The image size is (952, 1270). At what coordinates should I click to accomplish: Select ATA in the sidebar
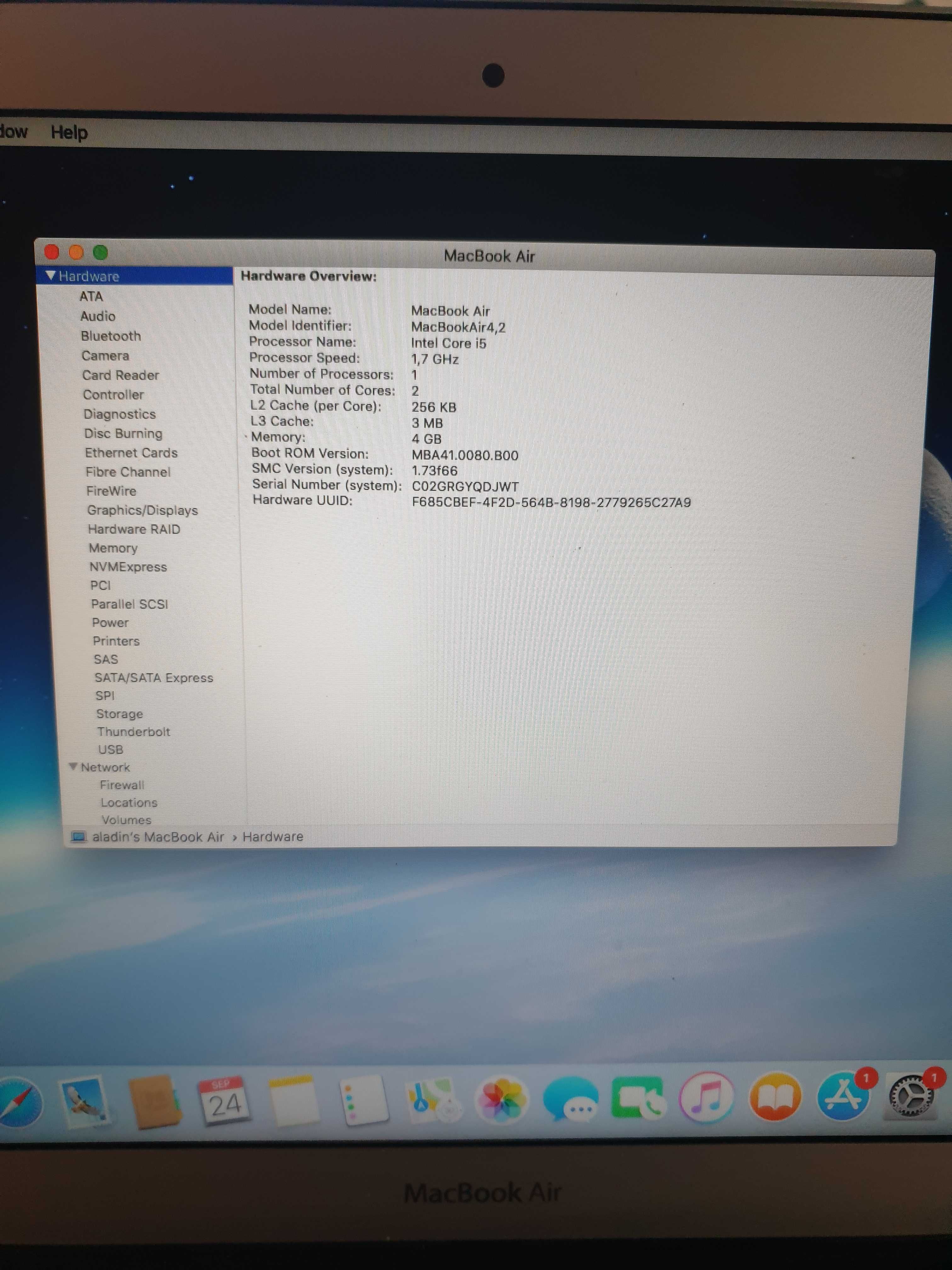[91, 296]
